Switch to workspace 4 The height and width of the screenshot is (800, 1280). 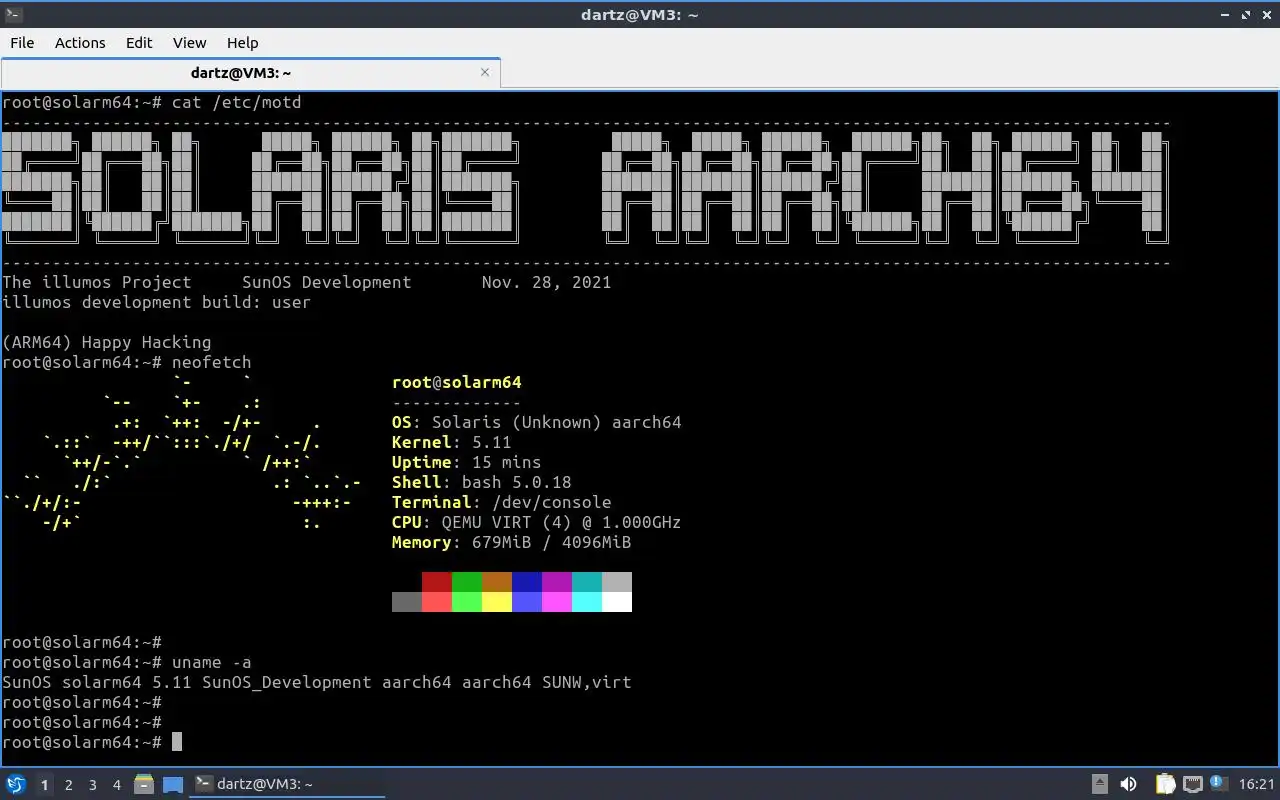click(116, 785)
